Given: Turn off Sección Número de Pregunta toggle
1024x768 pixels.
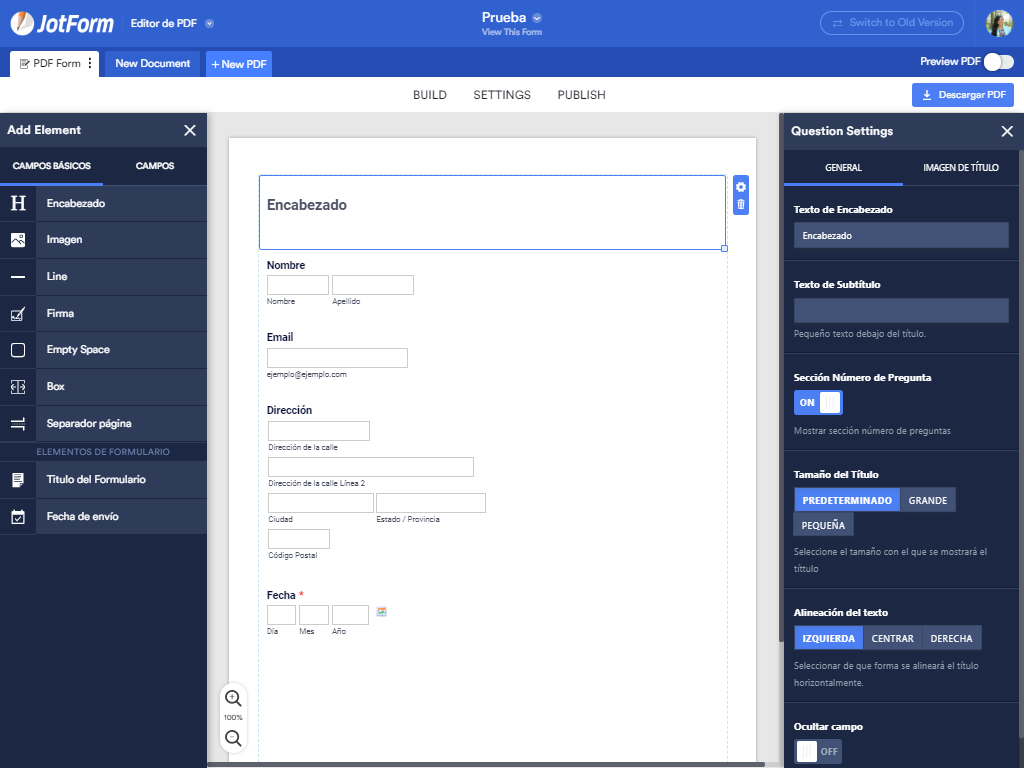Looking at the screenshot, I should (818, 403).
